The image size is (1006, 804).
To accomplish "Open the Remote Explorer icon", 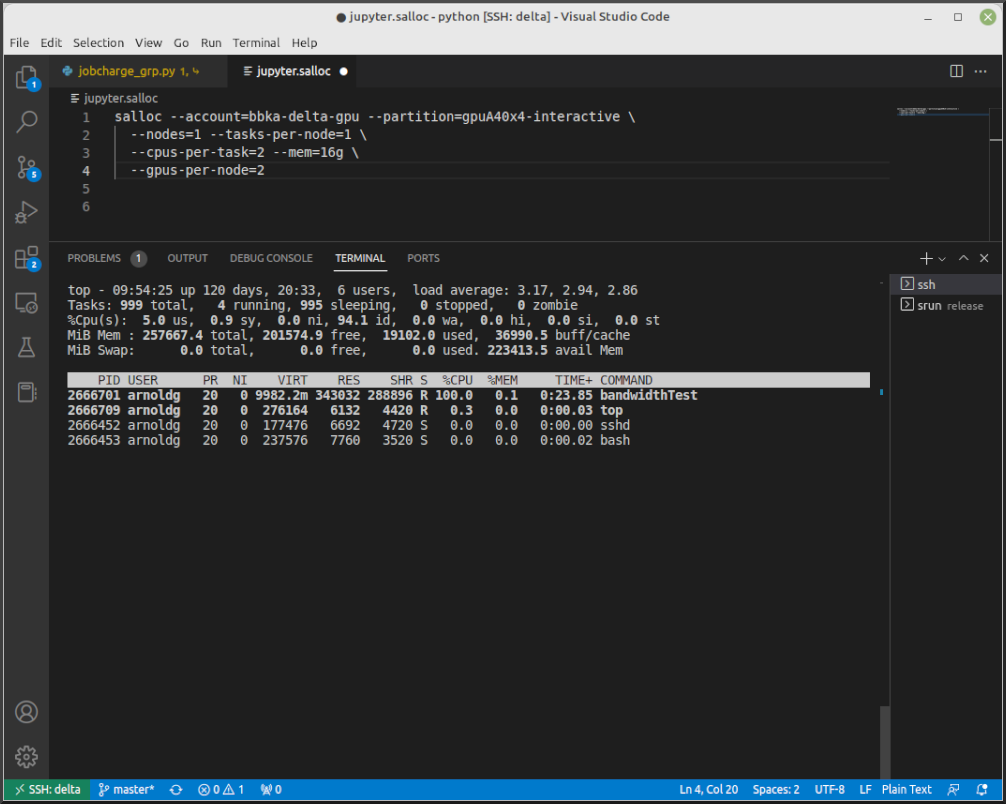I will [27, 302].
